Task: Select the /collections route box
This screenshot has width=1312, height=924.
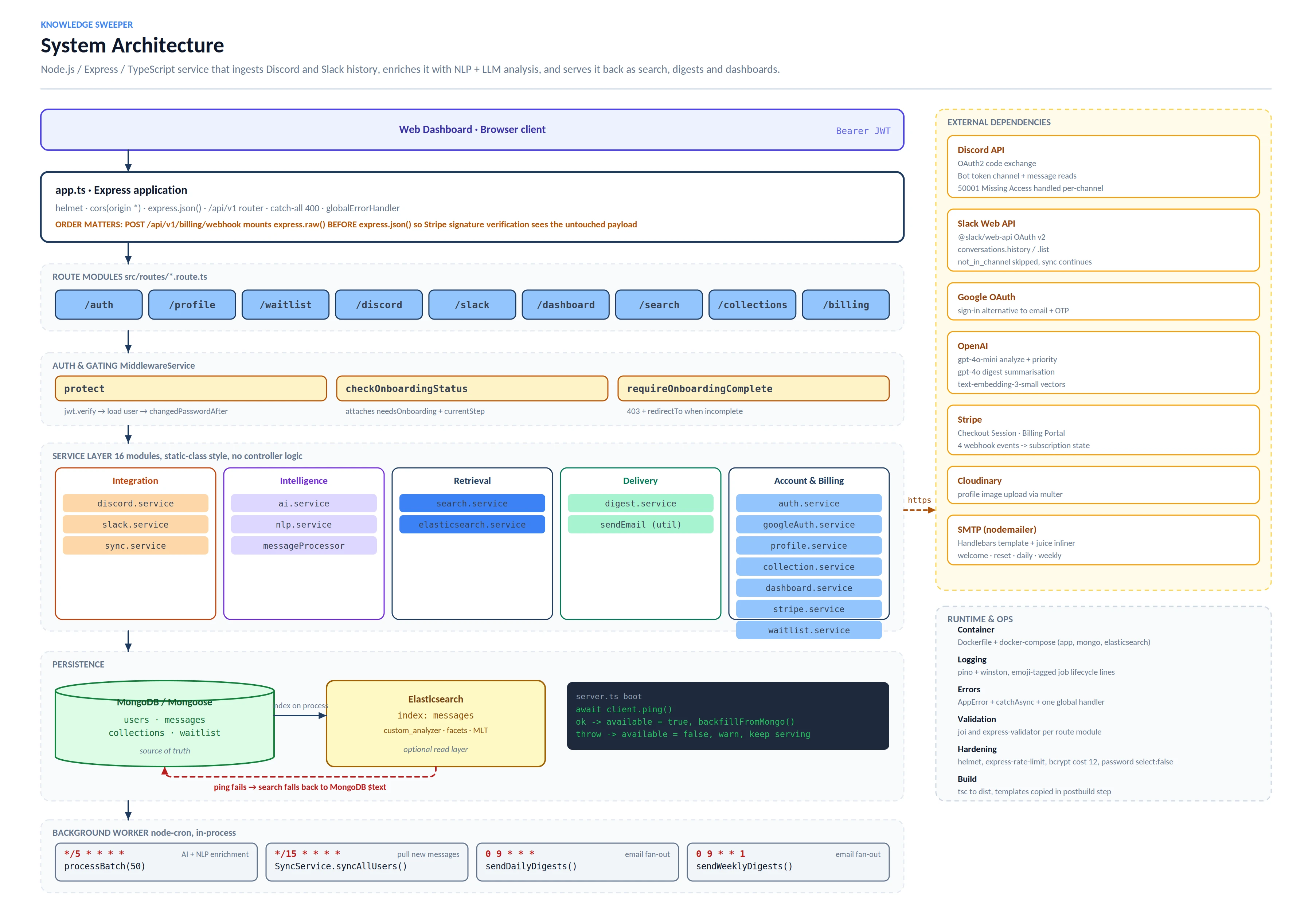Action: point(753,305)
